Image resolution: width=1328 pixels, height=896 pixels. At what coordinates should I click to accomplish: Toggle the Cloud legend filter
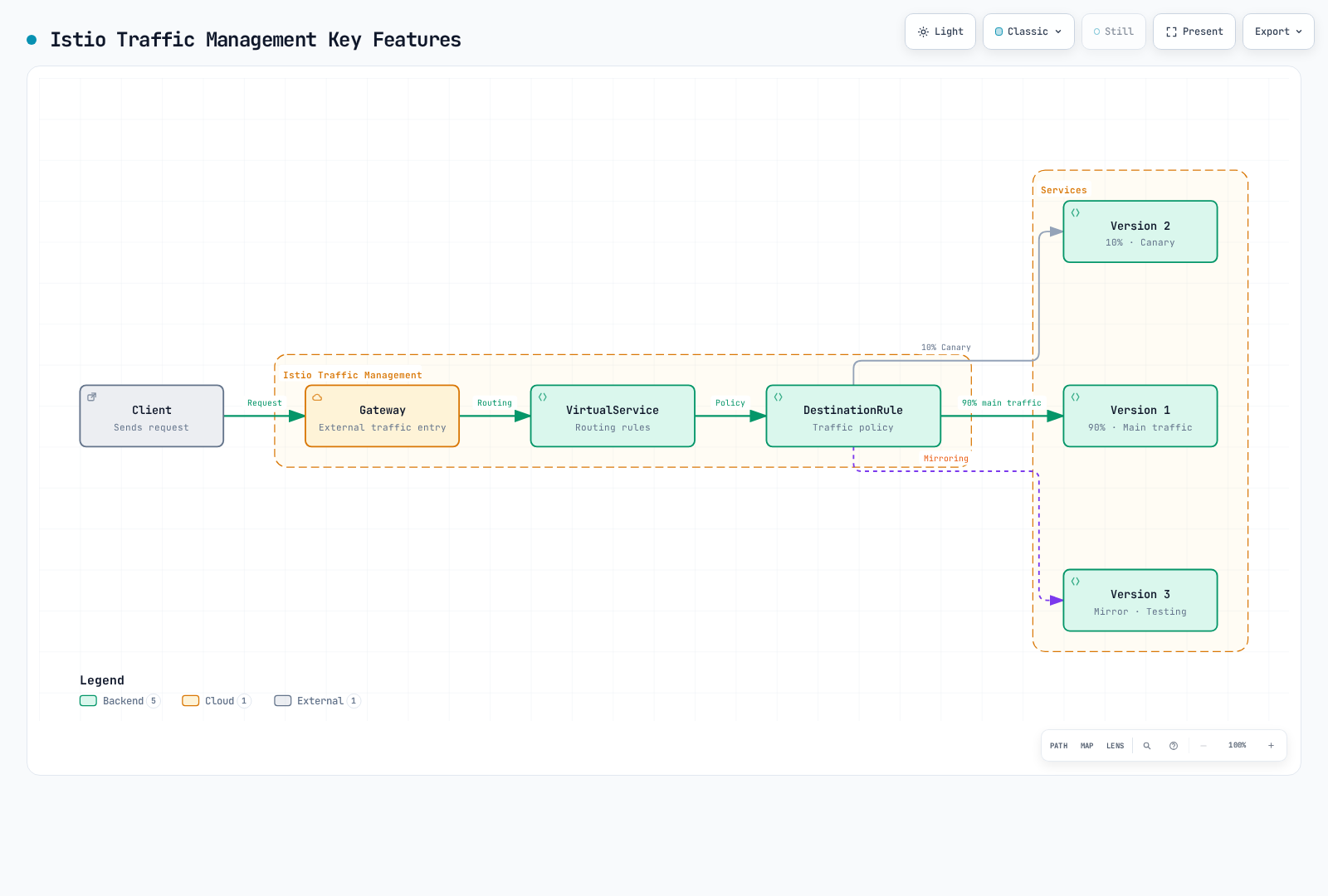[x=216, y=701]
